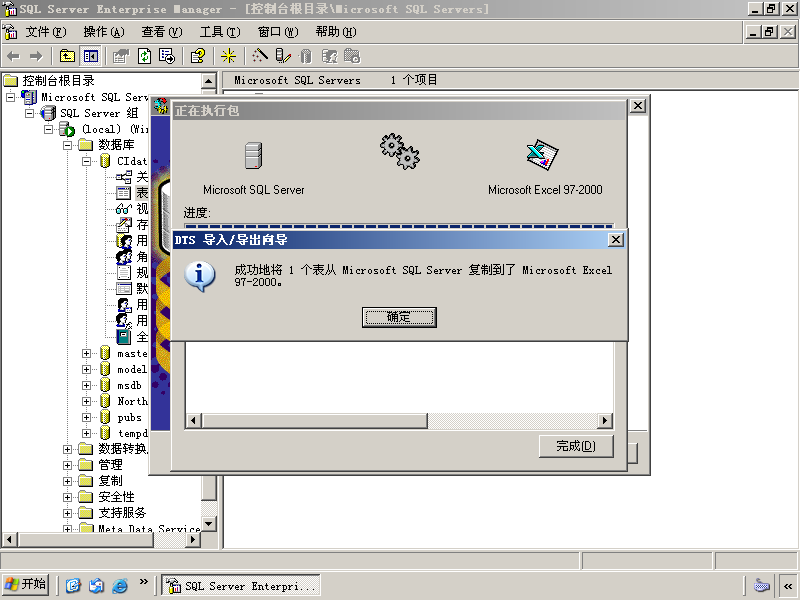Click the Help toolbar icon

pos(197,56)
